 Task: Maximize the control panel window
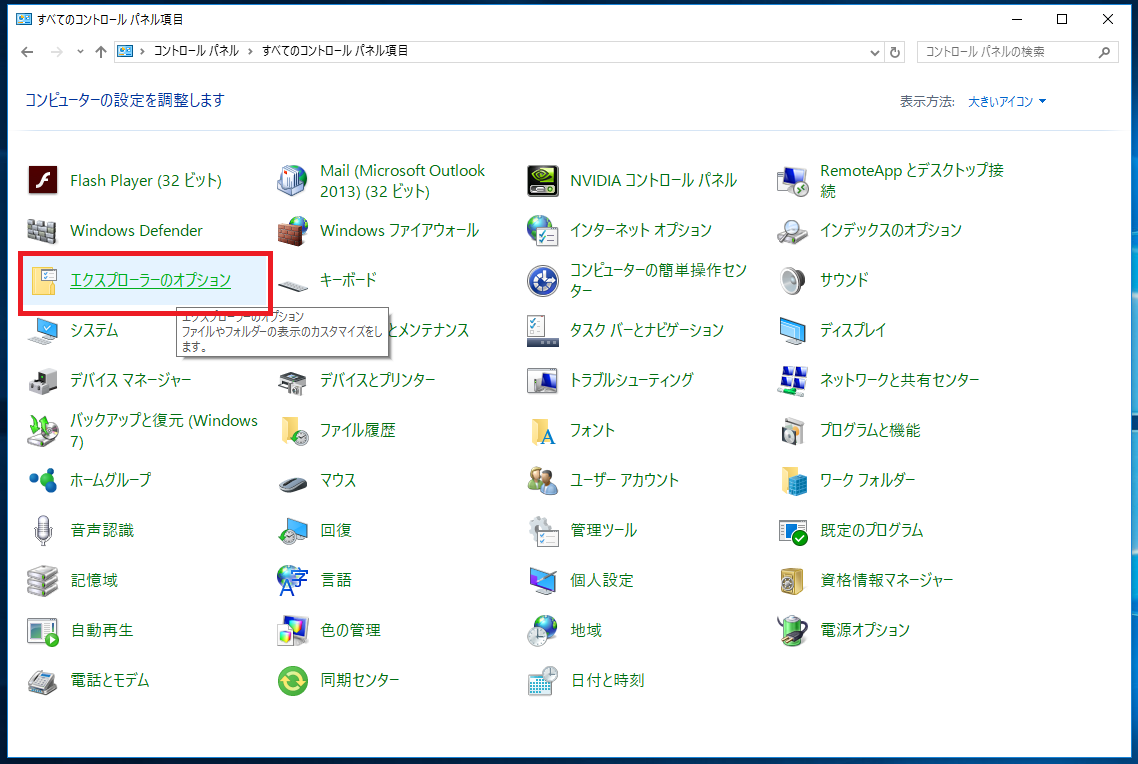coord(1062,20)
